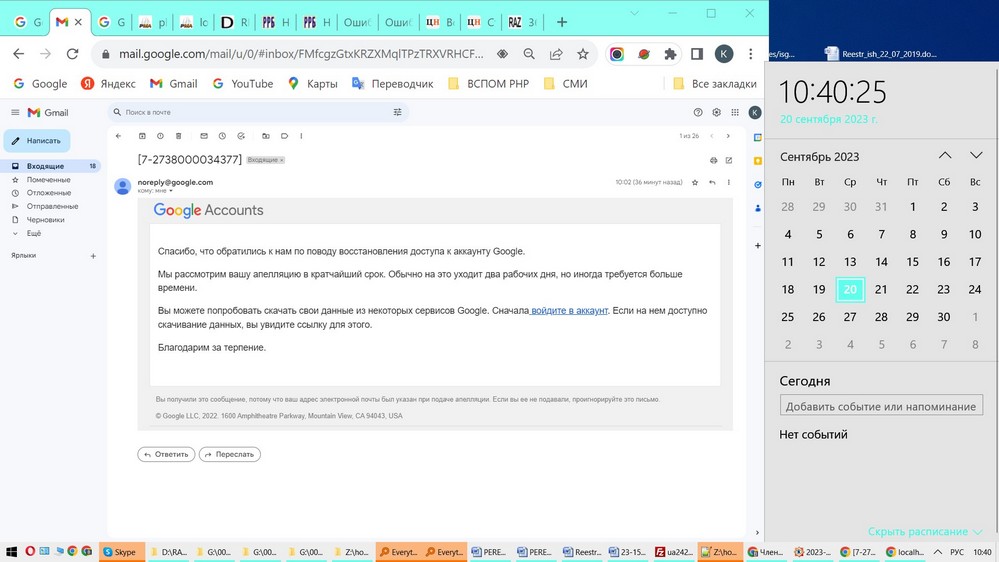The height and width of the screenshot is (562, 999).
Task: Mark the email as unread
Action: [x=204, y=136]
